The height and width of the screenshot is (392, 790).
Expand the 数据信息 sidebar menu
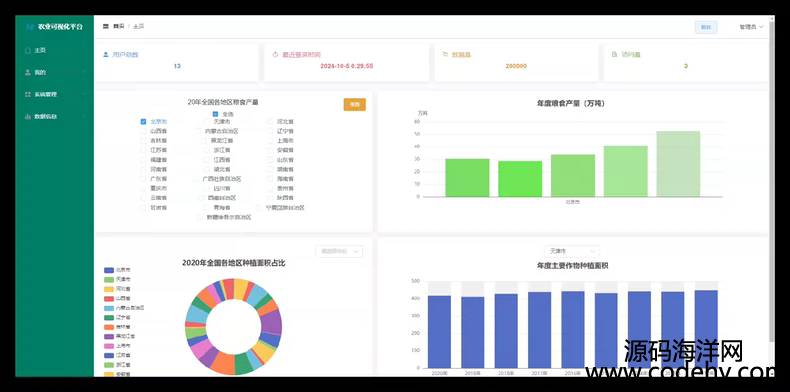click(x=54, y=116)
